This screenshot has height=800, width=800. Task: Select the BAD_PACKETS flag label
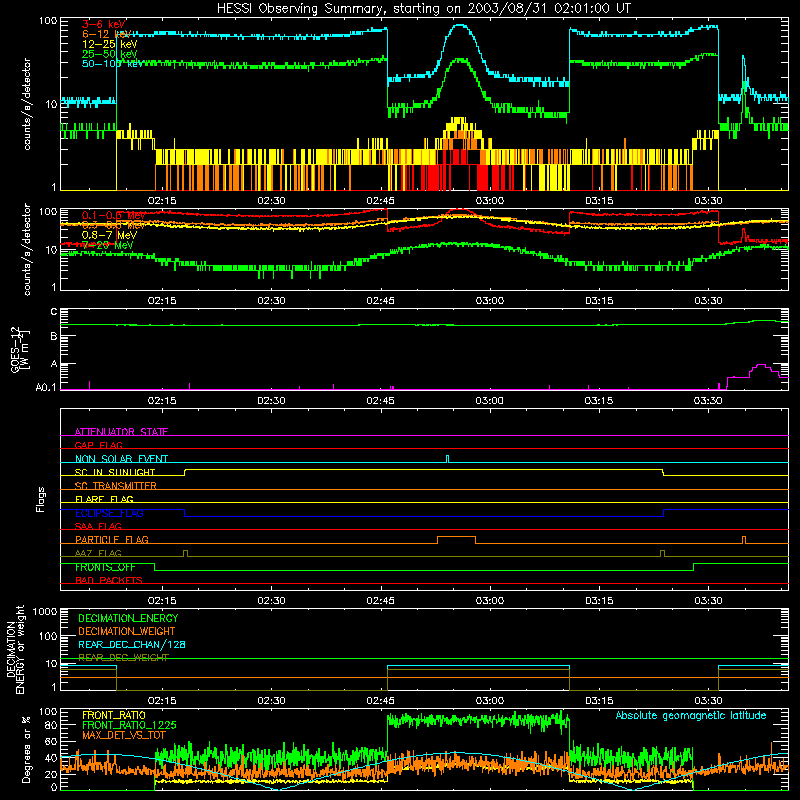click(109, 580)
